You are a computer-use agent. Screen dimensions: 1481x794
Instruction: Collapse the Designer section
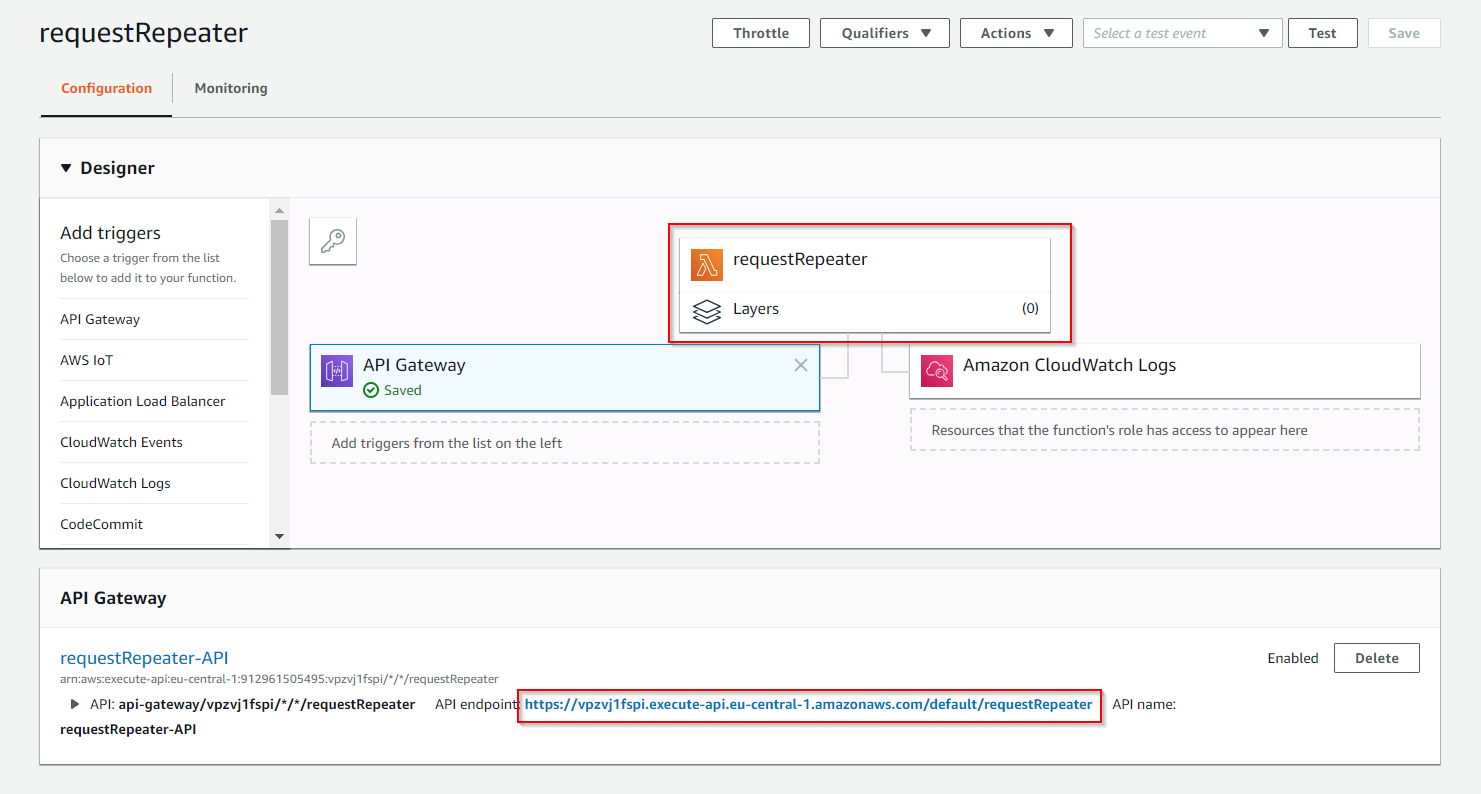coord(67,167)
